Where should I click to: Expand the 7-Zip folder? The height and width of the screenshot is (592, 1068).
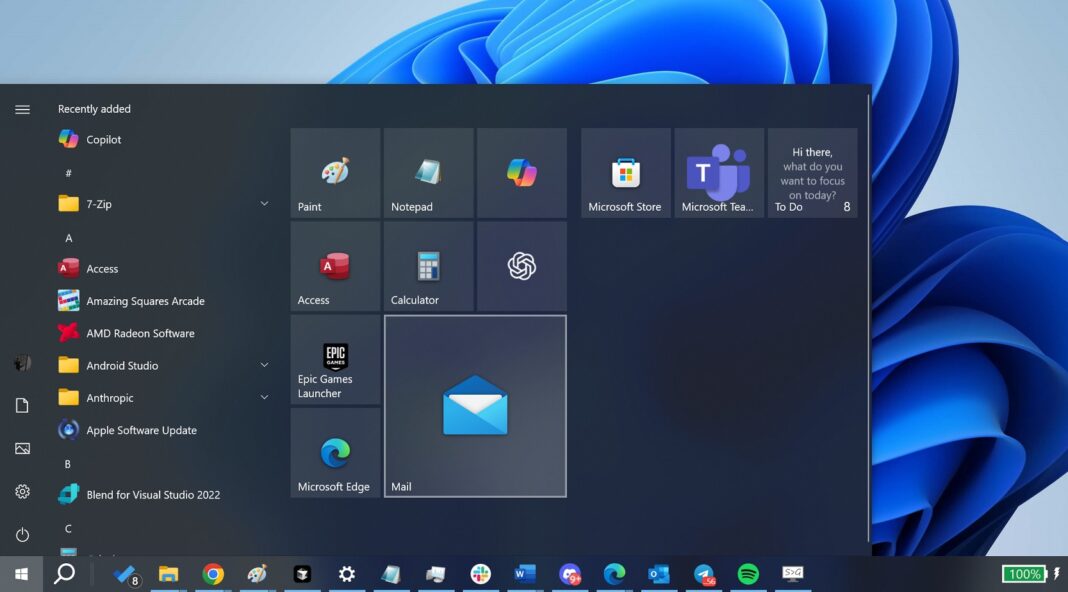(x=264, y=204)
